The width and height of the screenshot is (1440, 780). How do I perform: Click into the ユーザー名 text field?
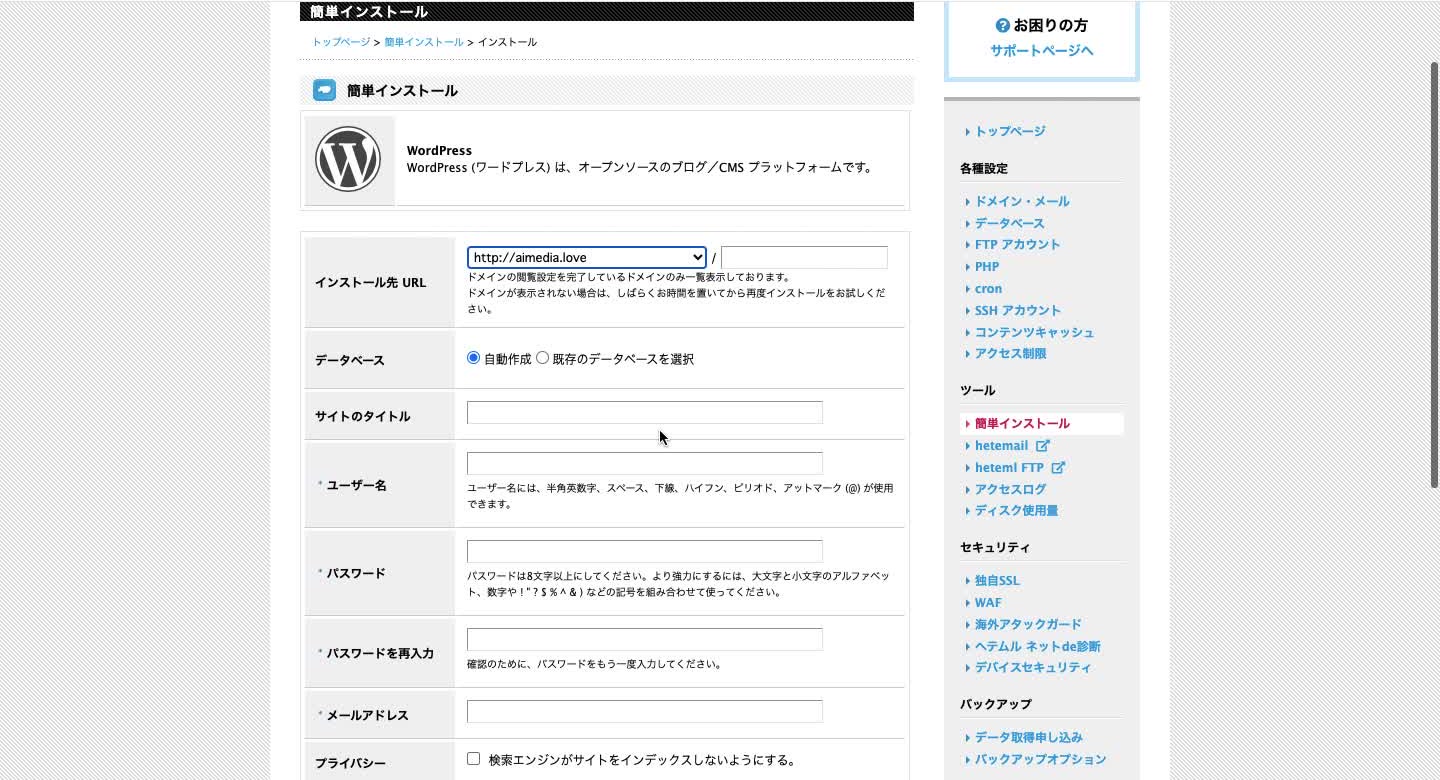point(645,463)
